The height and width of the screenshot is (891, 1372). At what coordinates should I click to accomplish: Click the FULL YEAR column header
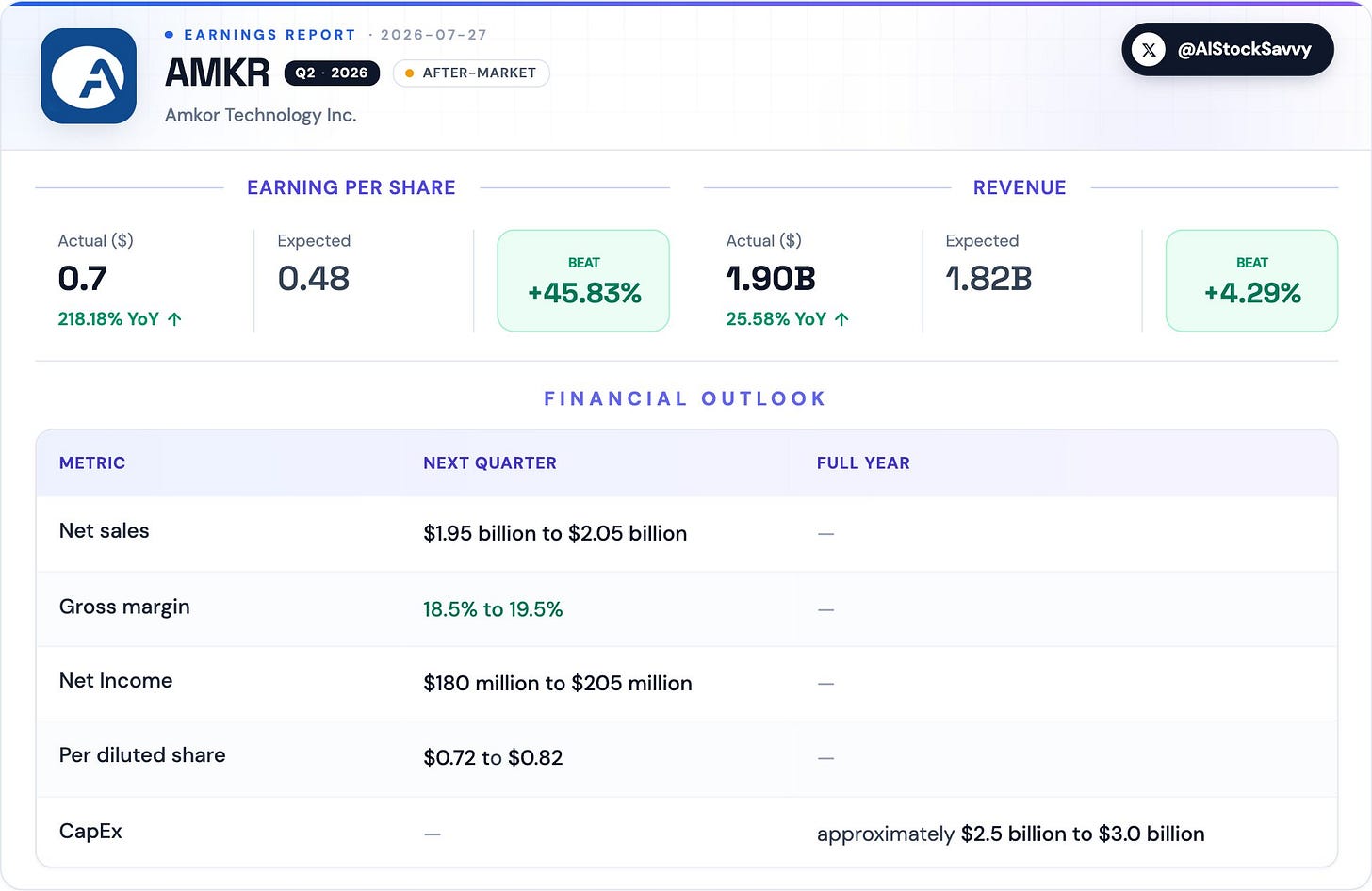(863, 463)
